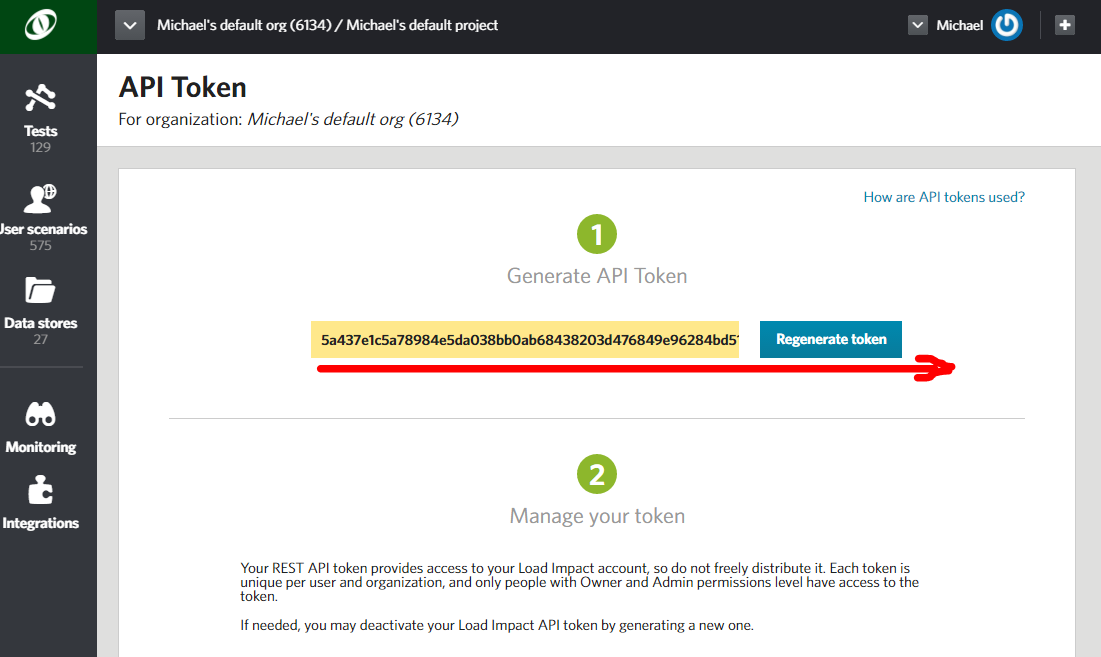Select the API token text field

(525, 340)
